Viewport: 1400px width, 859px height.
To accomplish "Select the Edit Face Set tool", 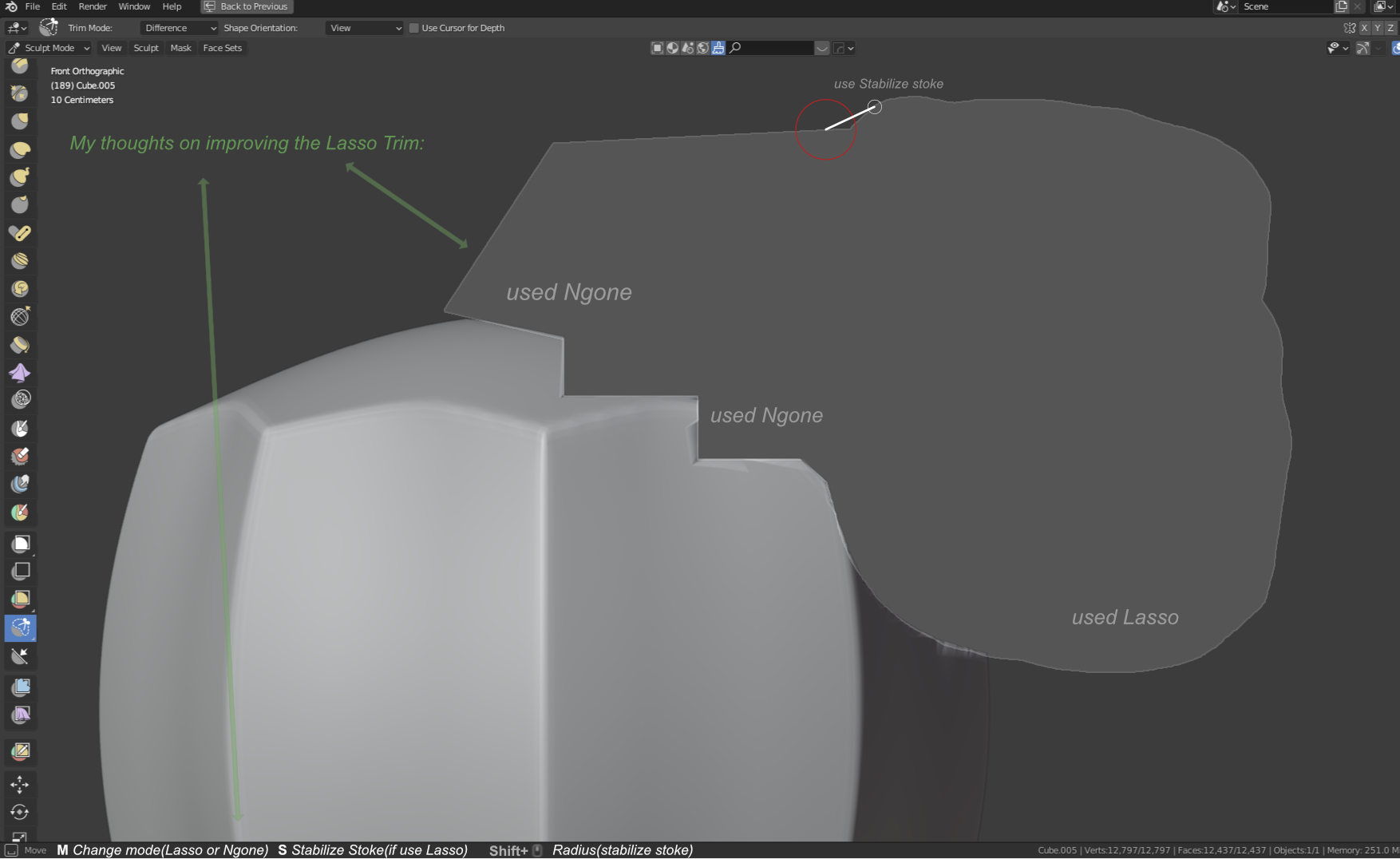I will [x=20, y=751].
